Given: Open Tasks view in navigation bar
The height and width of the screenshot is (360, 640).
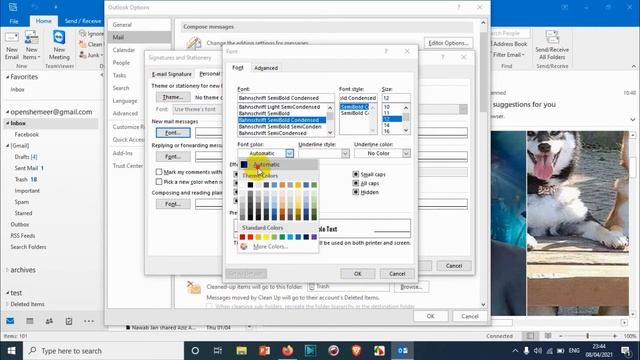Looking at the screenshot, I should pyautogui.click(x=69, y=321).
